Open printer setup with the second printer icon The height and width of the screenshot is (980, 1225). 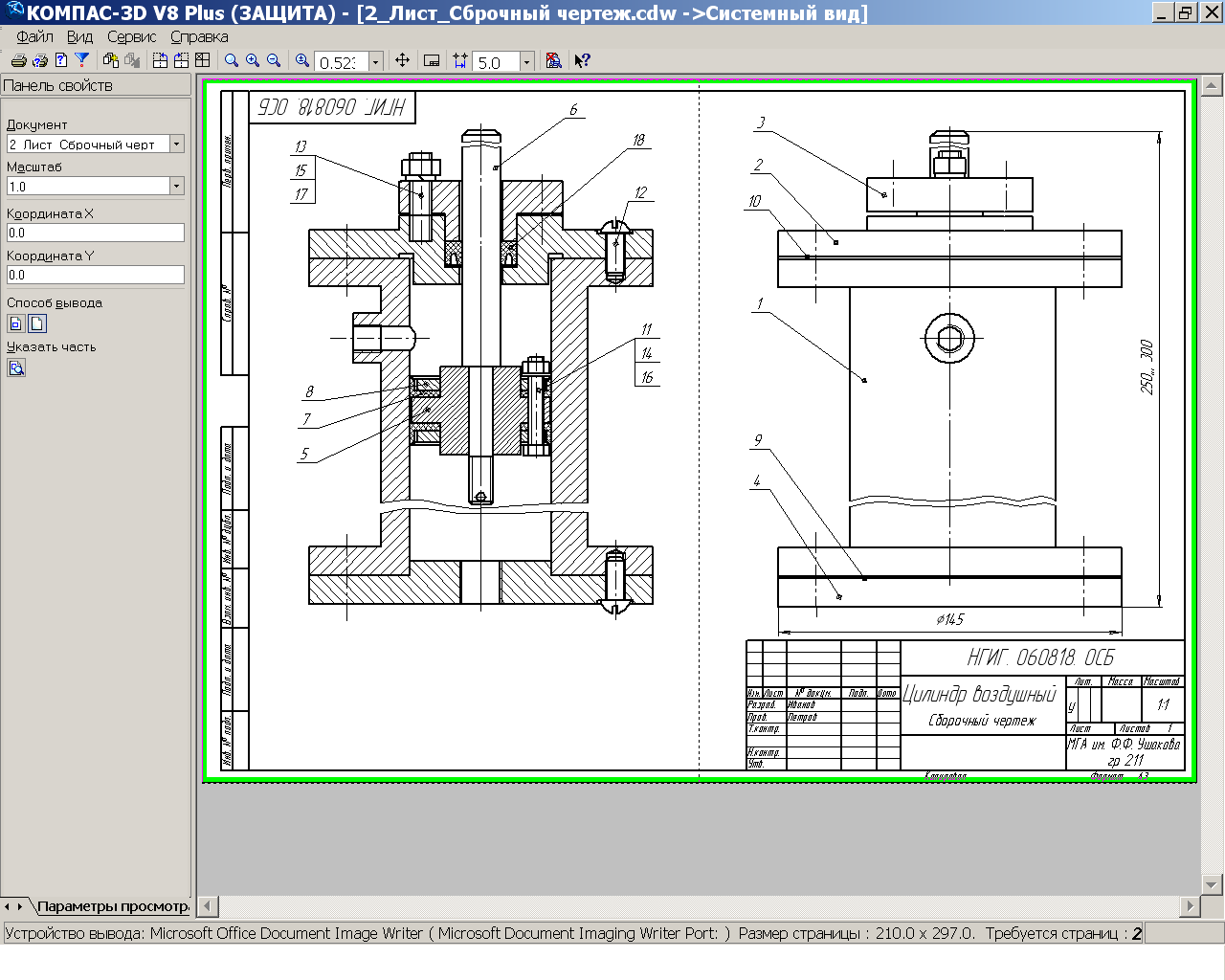(x=39, y=60)
